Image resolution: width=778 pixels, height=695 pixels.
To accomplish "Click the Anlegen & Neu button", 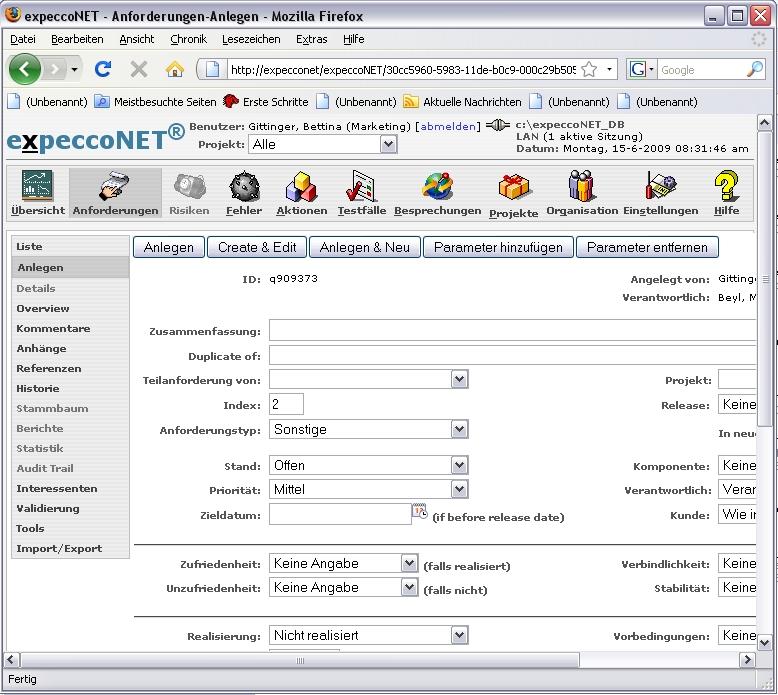I will click(364, 247).
